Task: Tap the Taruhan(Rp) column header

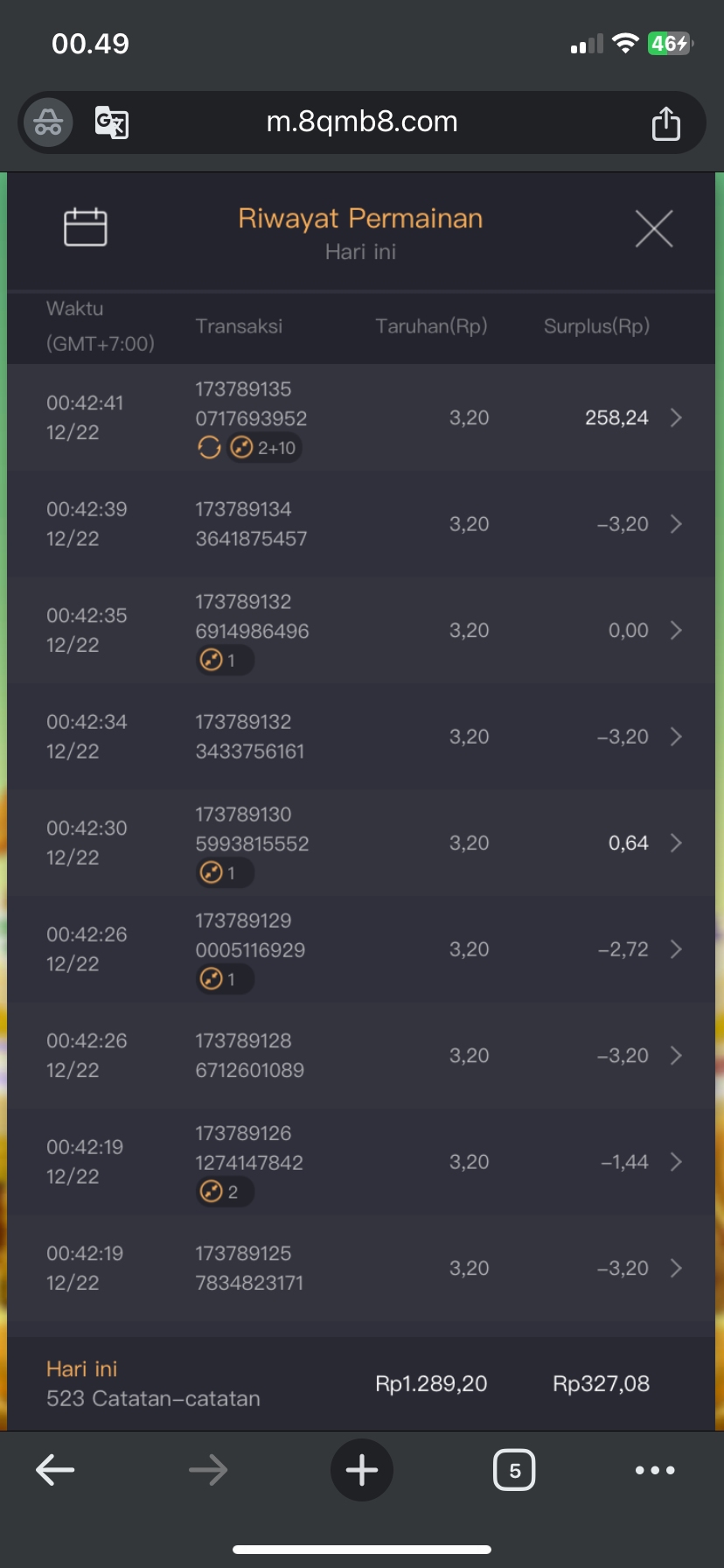Action: (431, 326)
